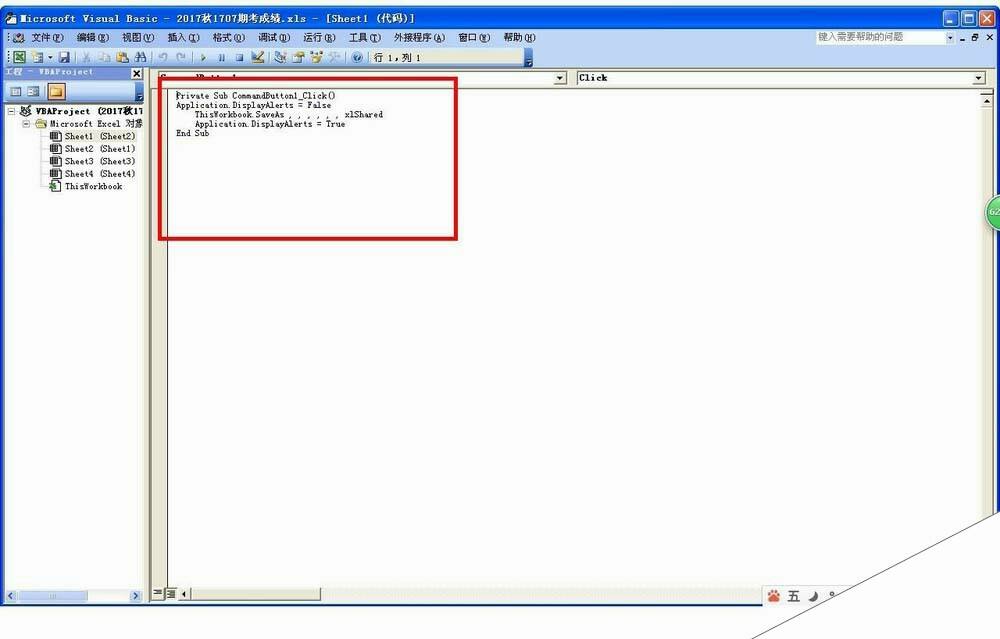Click project panel scroll right arrow
Screen dimensions: 1000x639
(x=135, y=596)
